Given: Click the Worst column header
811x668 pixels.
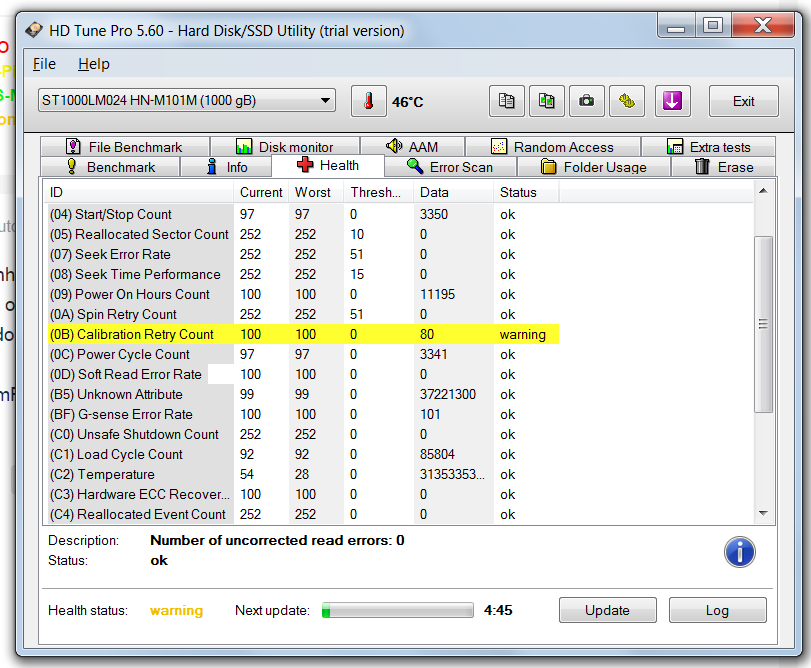Looking at the screenshot, I should coord(316,192).
